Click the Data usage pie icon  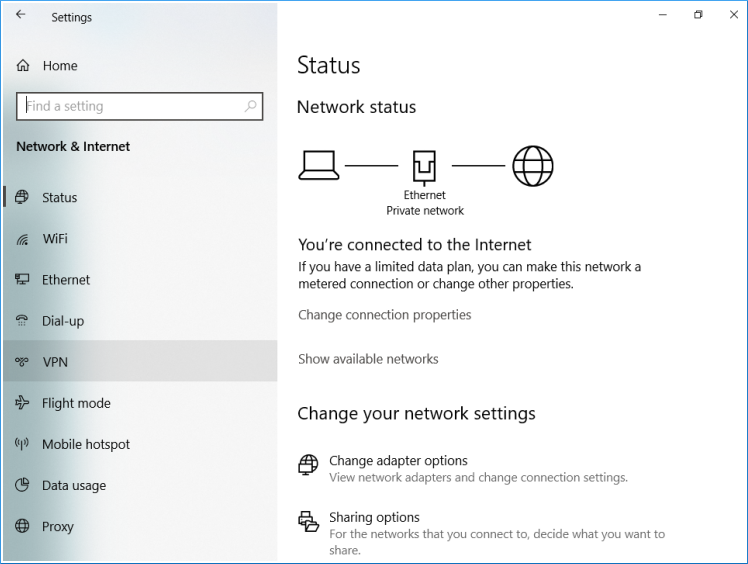coord(22,486)
